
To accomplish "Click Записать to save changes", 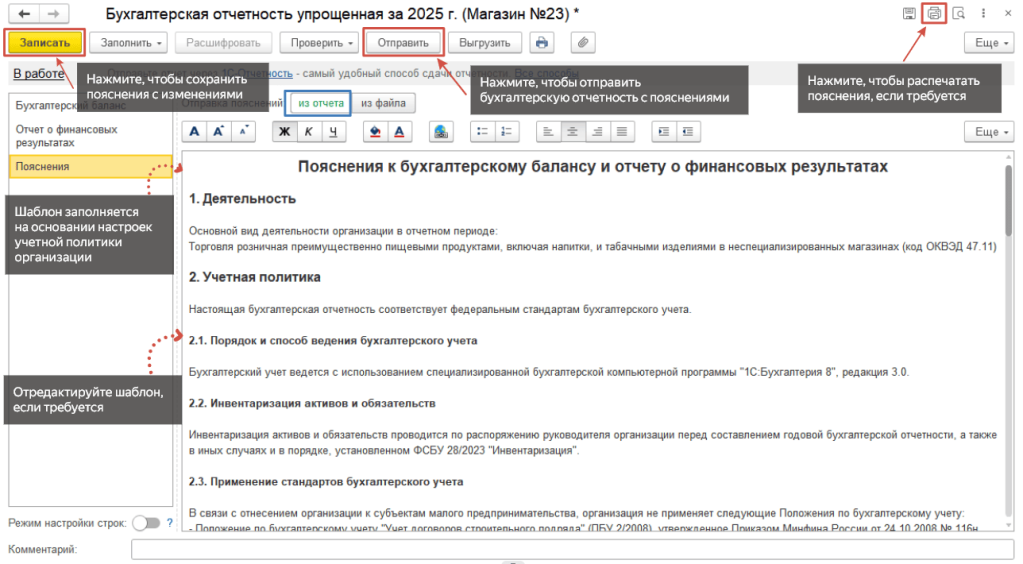I will coord(44,42).
